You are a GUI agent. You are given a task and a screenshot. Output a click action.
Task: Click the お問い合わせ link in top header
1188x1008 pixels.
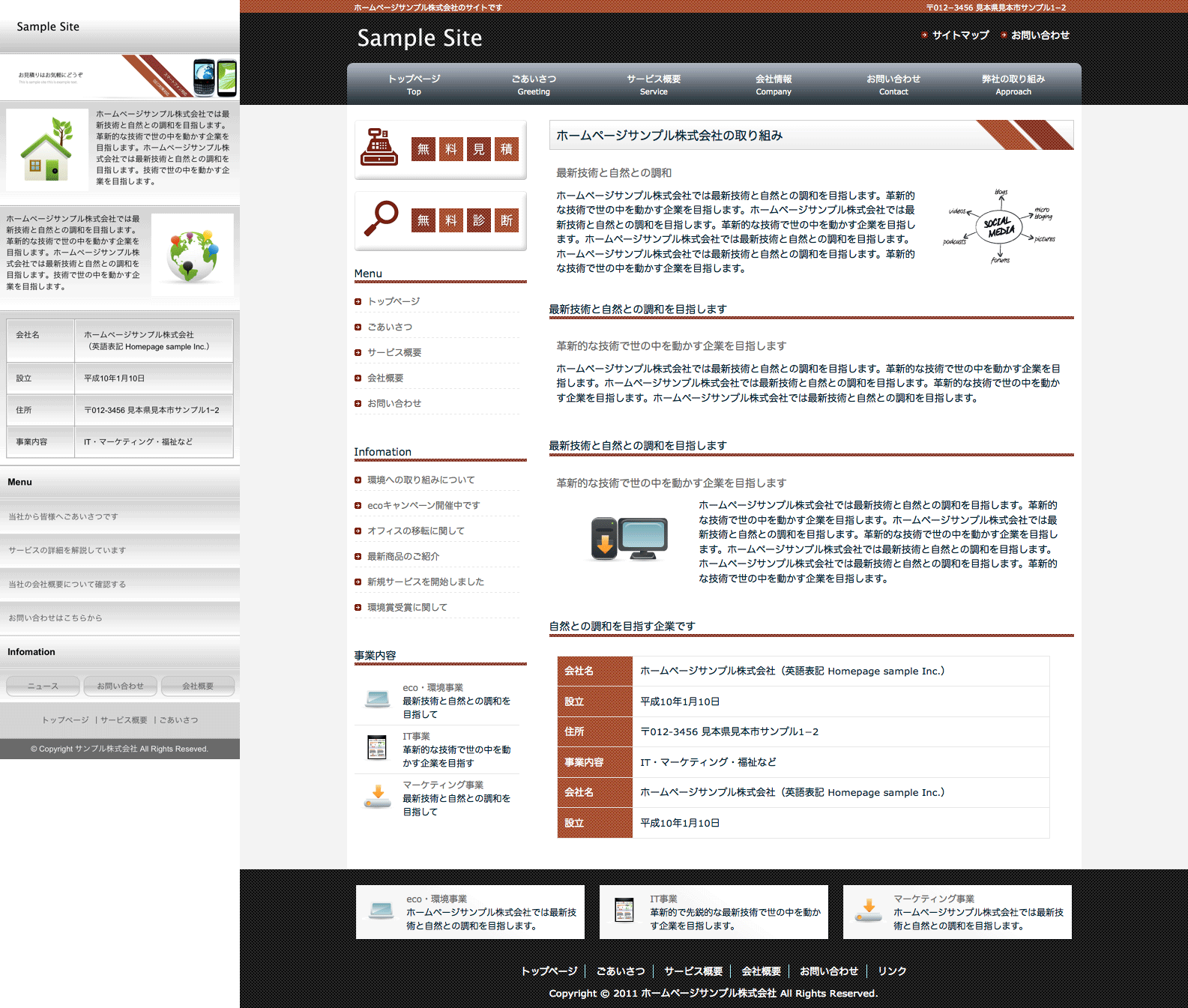point(1040,35)
